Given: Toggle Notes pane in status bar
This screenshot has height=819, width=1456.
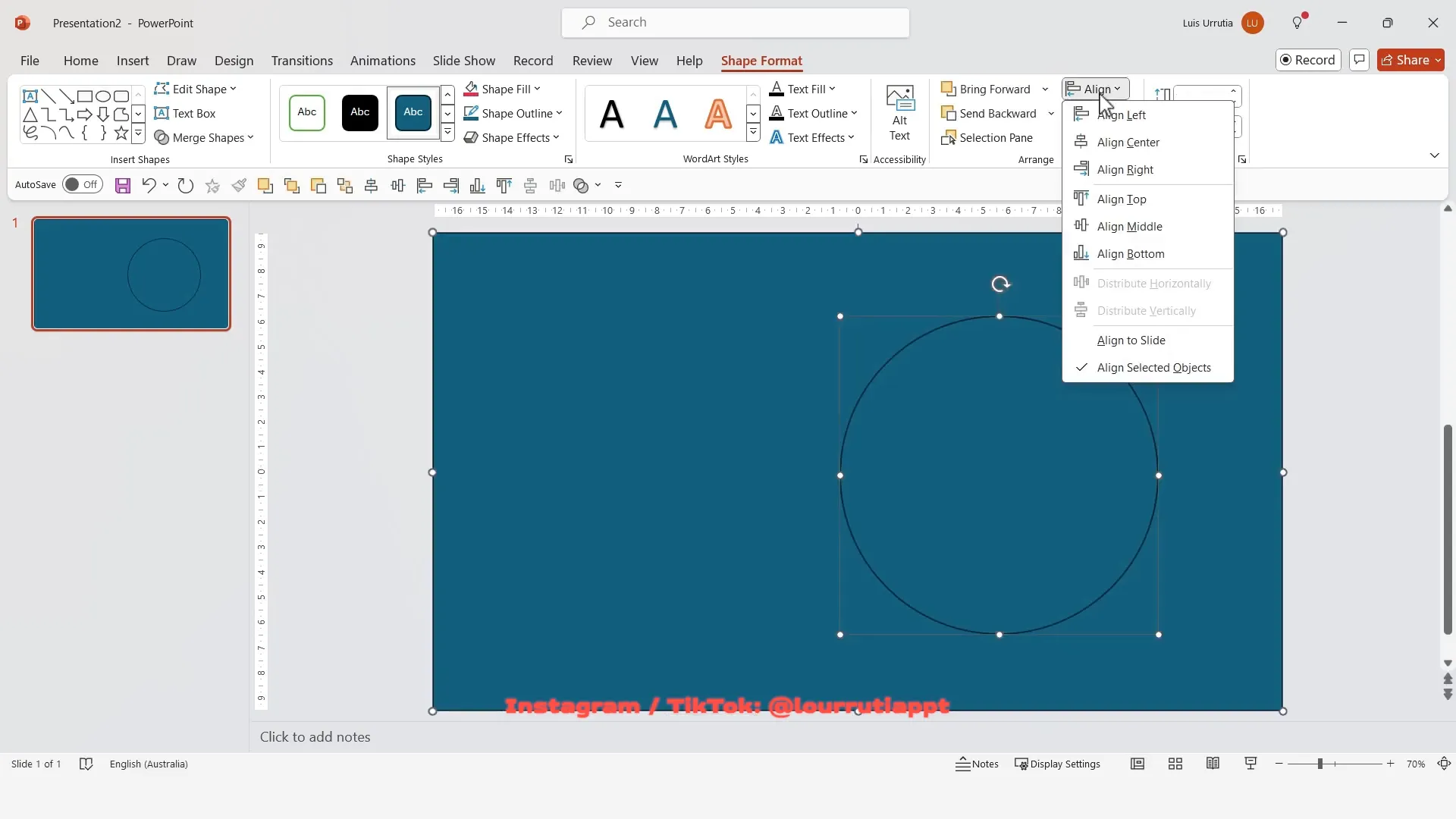Looking at the screenshot, I should coord(977,764).
